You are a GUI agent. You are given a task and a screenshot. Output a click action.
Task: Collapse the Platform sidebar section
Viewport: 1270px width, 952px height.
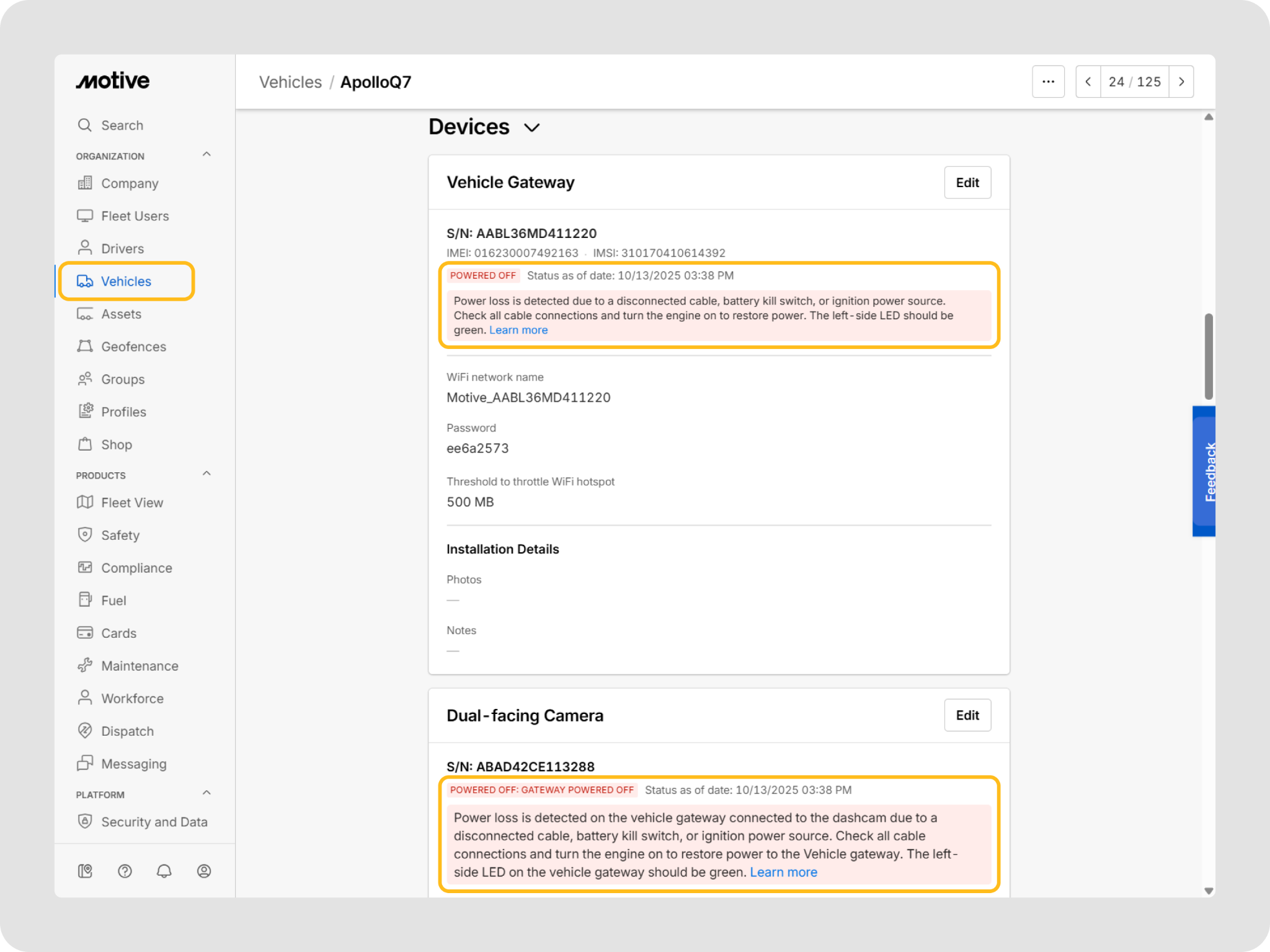(x=206, y=793)
